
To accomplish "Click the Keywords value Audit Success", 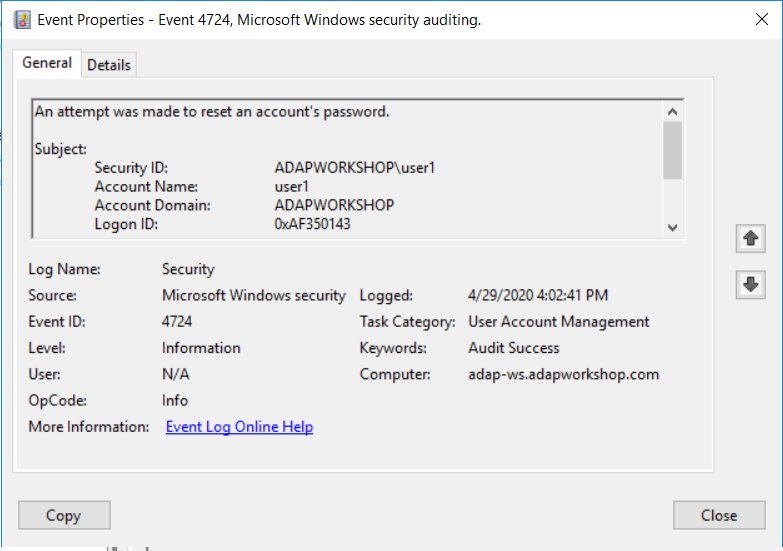I will click(x=514, y=348).
